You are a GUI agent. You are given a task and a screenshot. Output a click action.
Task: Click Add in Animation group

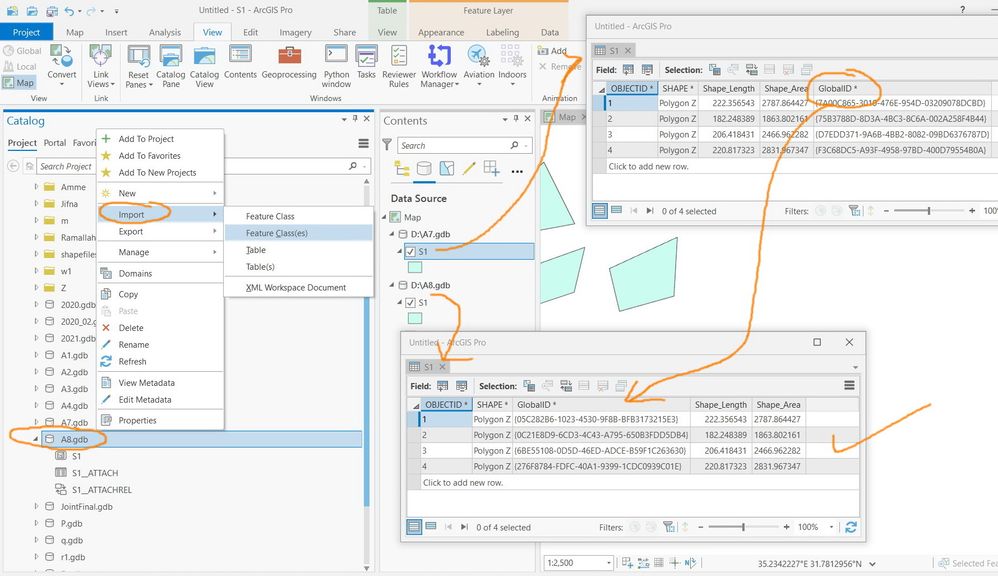click(x=552, y=51)
